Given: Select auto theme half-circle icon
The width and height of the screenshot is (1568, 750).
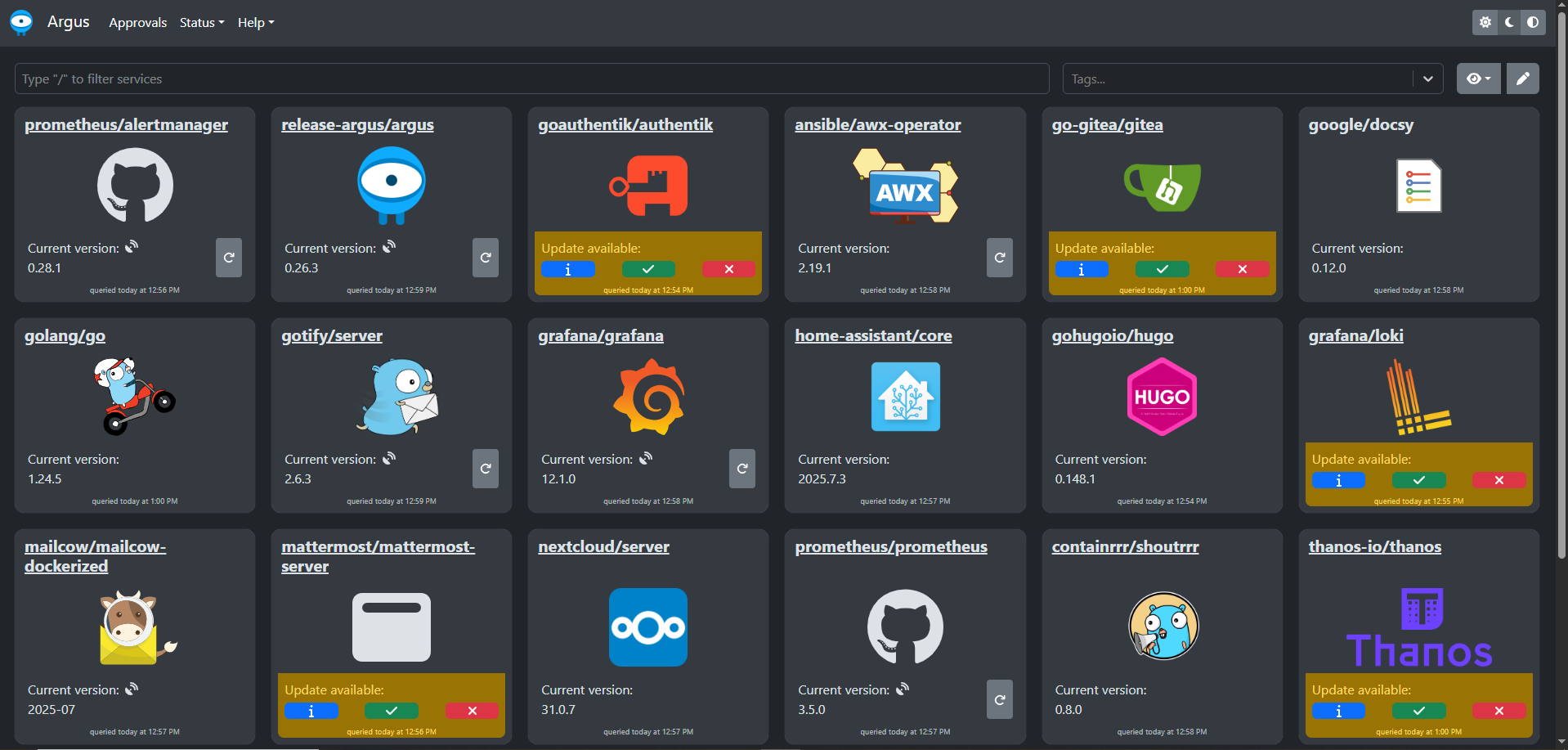Looking at the screenshot, I should 1533,22.
